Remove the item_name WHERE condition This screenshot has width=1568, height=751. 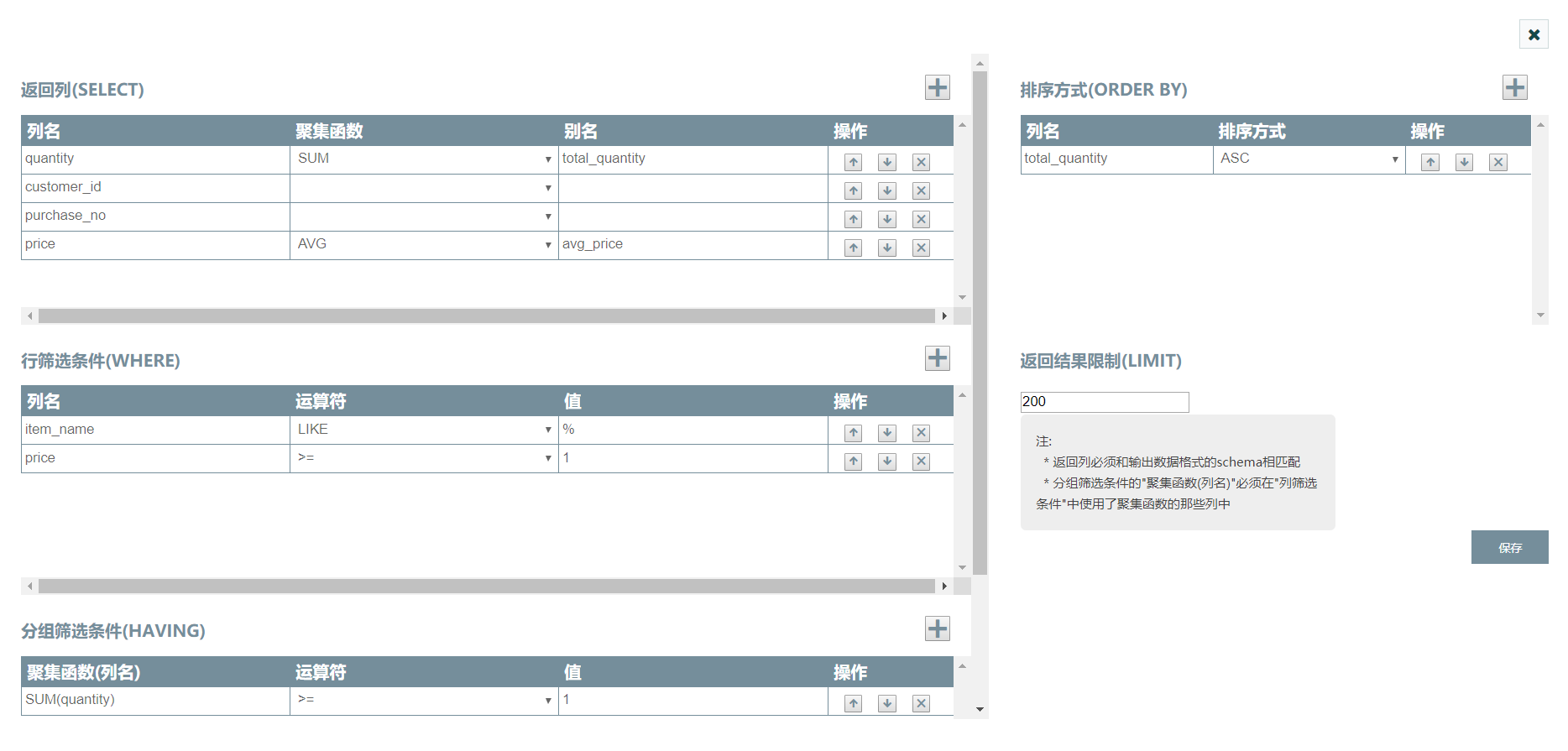pyautogui.click(x=921, y=433)
